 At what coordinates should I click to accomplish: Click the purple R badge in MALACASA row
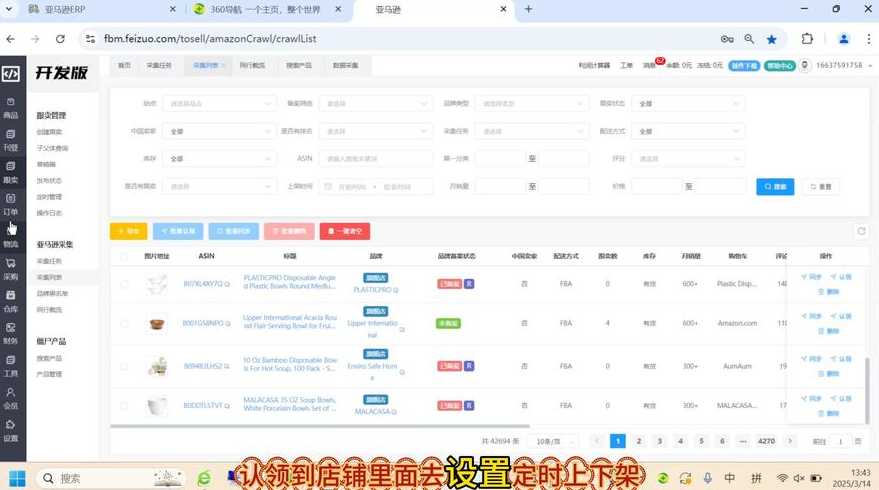(469, 405)
